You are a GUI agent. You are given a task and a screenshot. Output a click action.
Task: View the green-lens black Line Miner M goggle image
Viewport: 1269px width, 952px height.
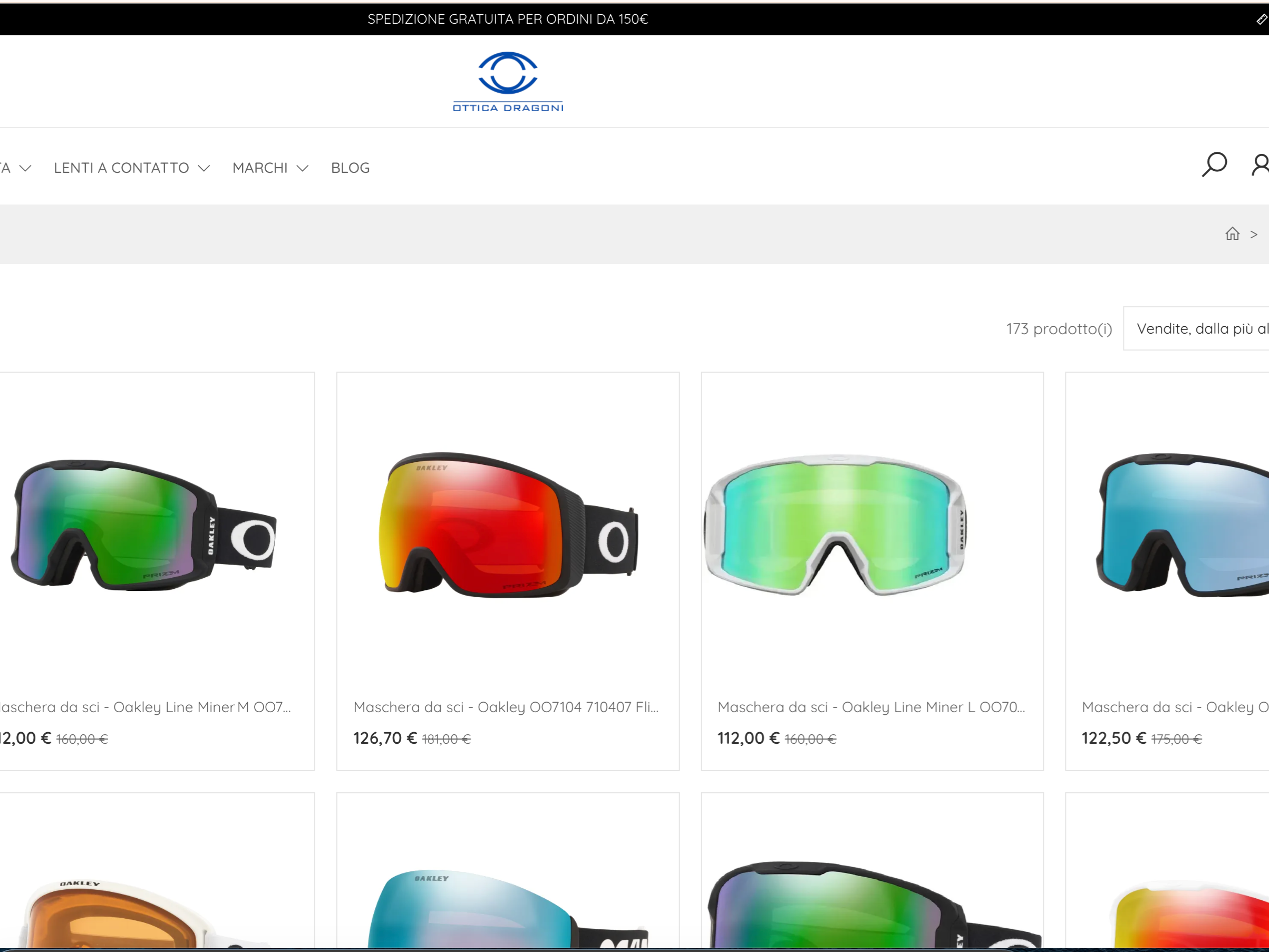click(143, 524)
